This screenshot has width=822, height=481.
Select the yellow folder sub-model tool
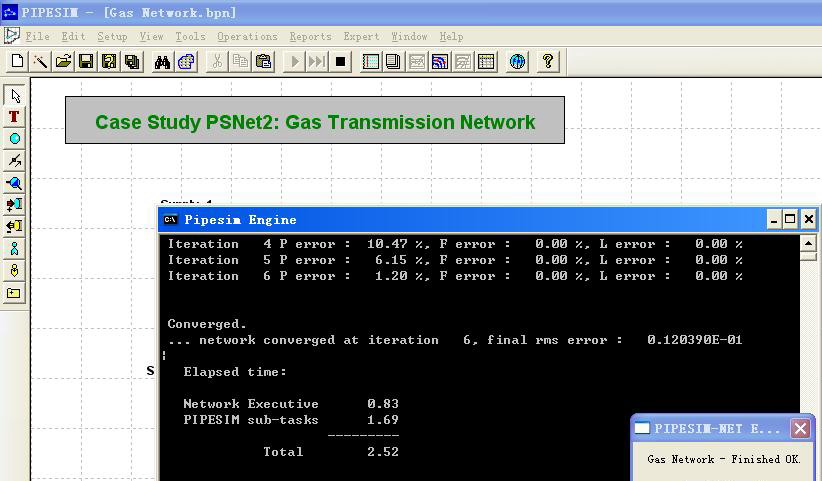pos(14,293)
